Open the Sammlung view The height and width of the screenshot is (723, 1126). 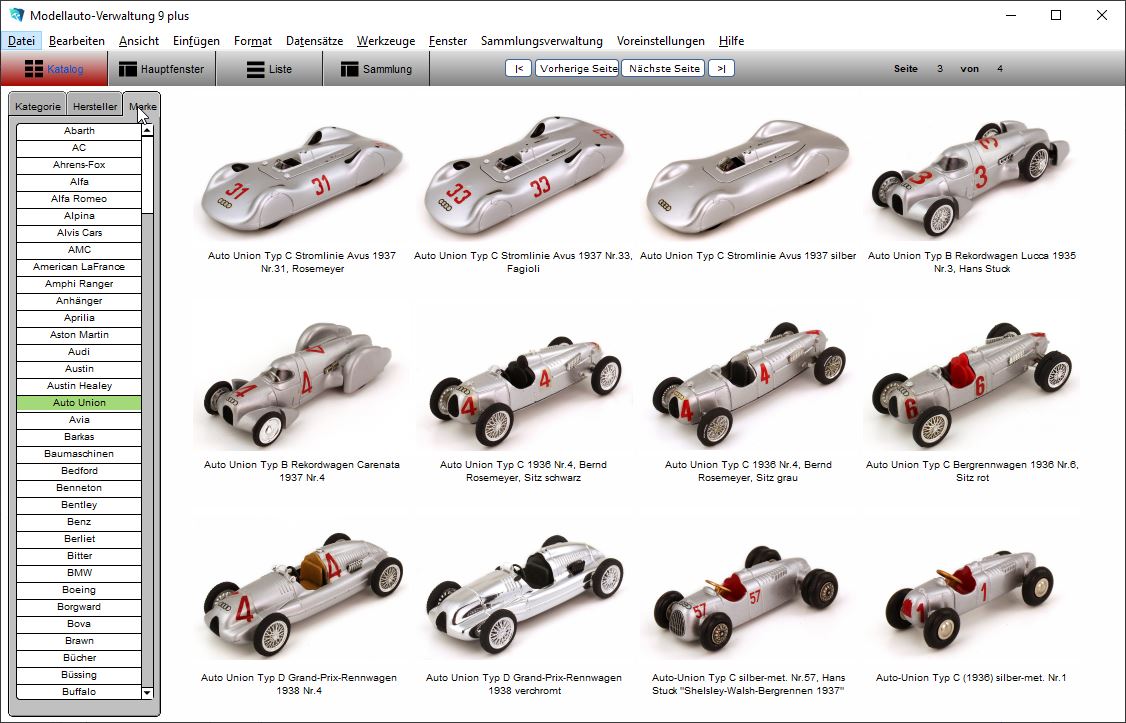click(376, 69)
